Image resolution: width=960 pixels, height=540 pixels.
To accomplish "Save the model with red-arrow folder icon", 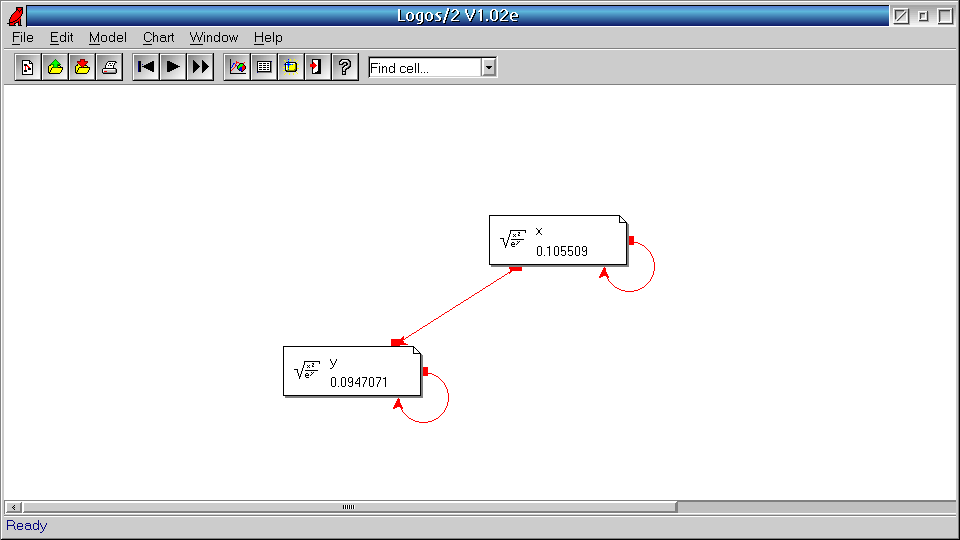I will coord(82,67).
